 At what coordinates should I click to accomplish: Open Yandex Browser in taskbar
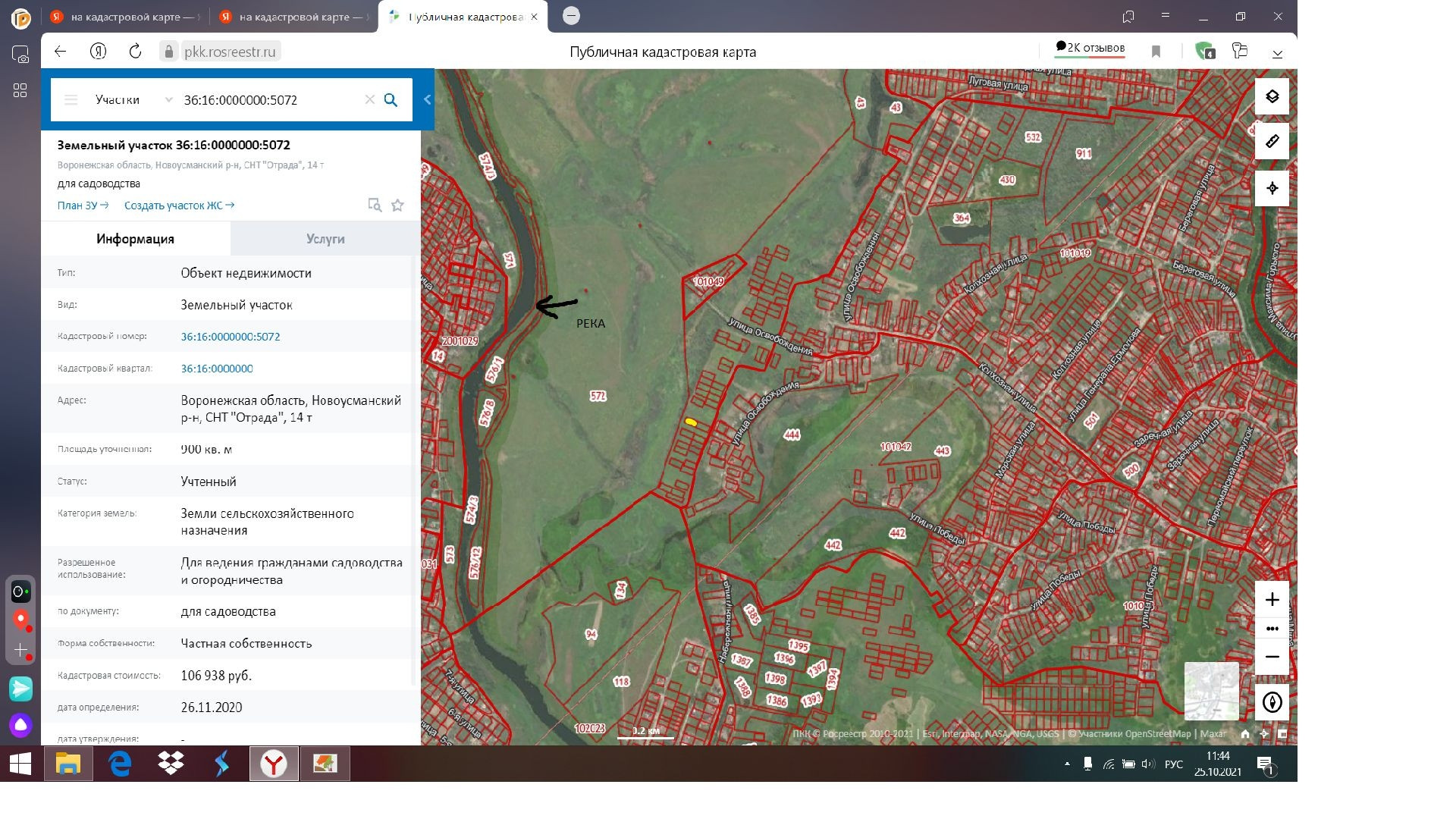click(x=273, y=764)
